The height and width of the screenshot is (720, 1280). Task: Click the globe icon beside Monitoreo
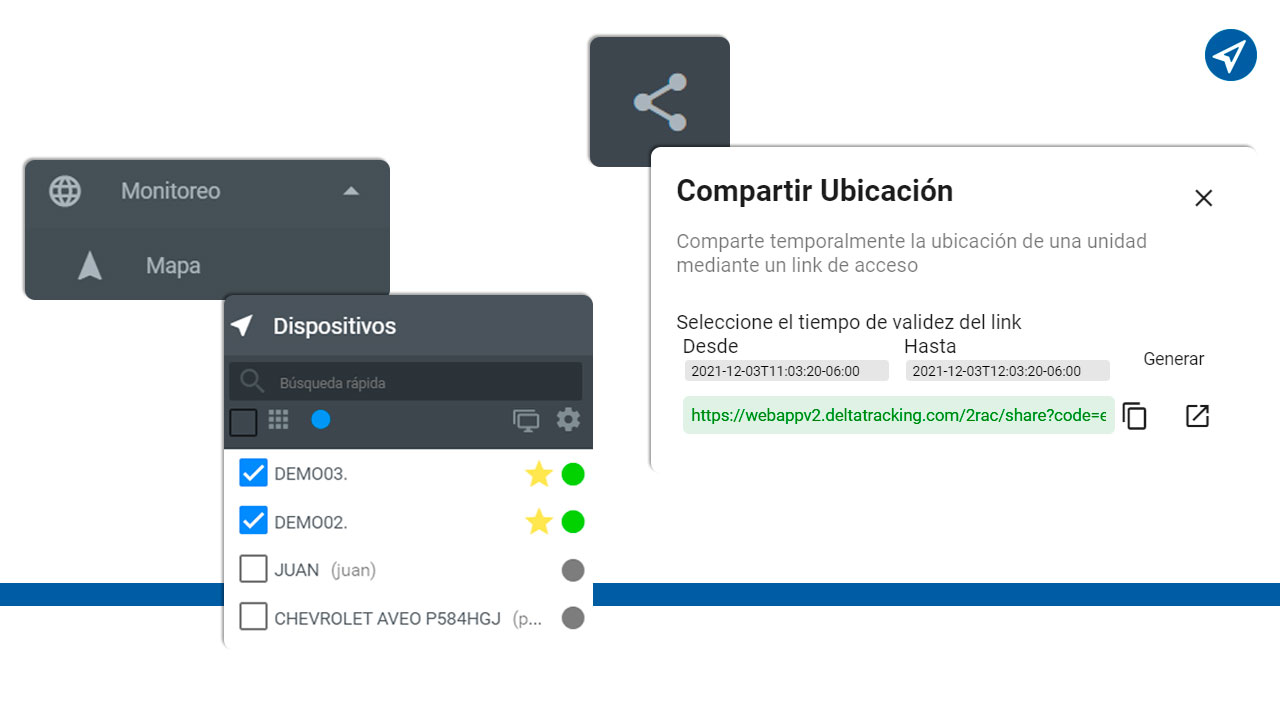tap(64, 191)
